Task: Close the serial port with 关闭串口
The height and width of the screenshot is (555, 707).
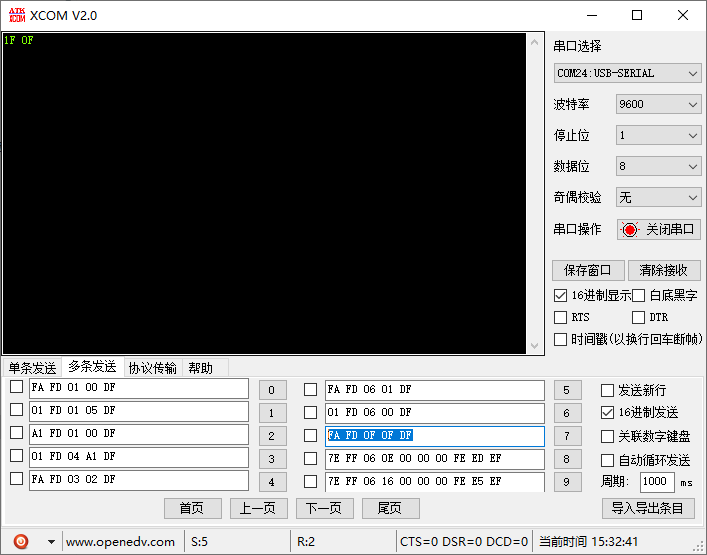Action: tap(659, 229)
